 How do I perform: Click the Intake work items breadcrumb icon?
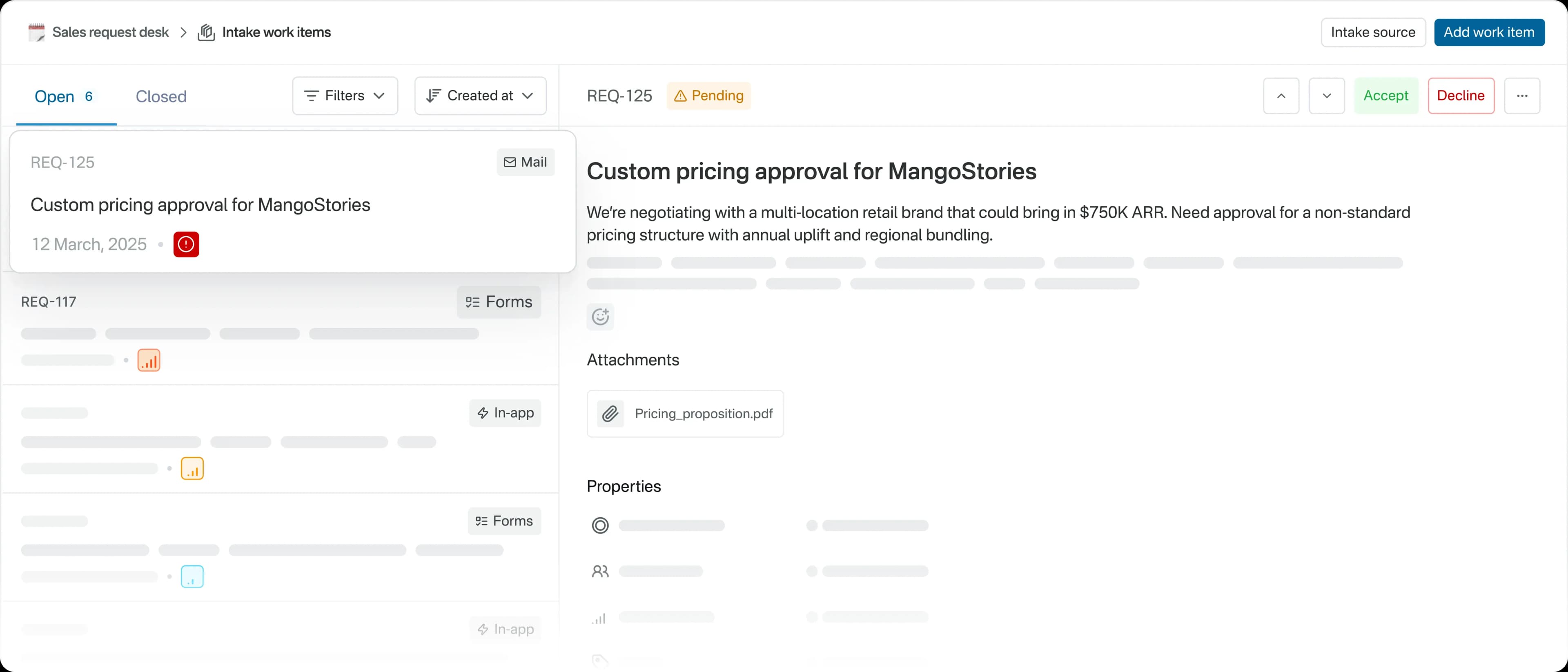click(x=206, y=32)
